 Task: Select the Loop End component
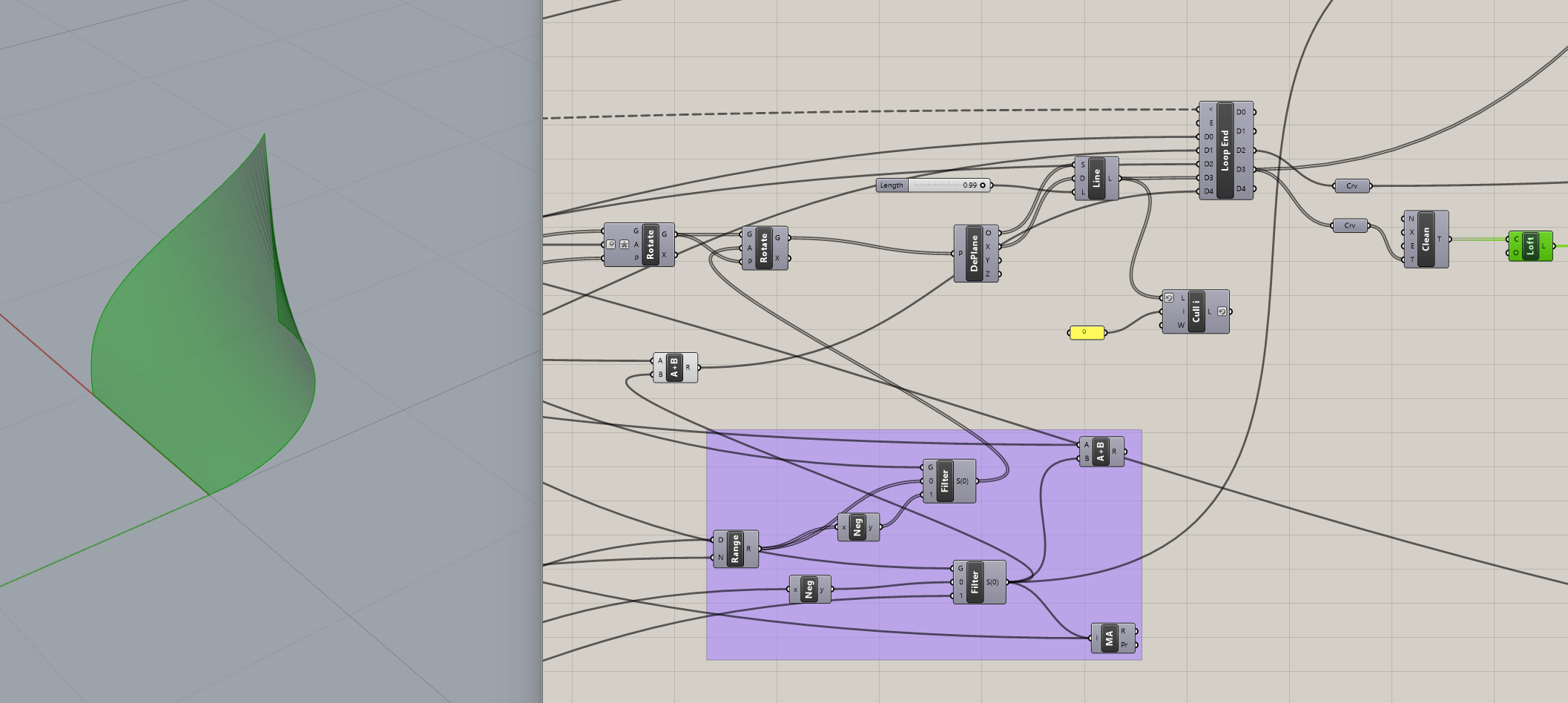1225,151
